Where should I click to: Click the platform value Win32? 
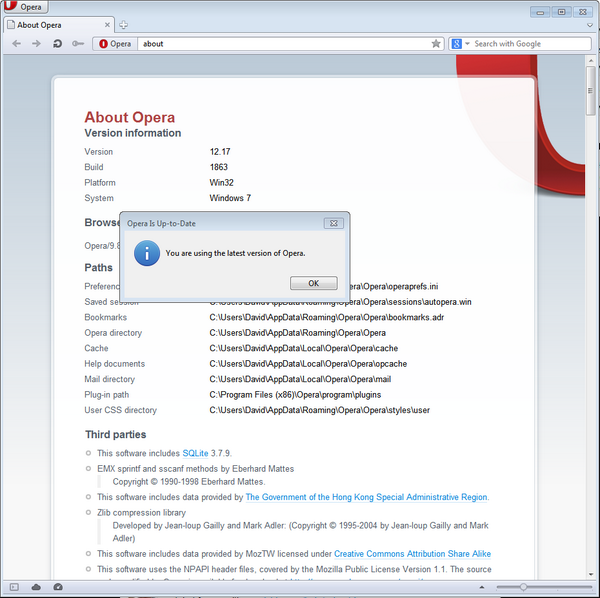pyautogui.click(x=222, y=182)
